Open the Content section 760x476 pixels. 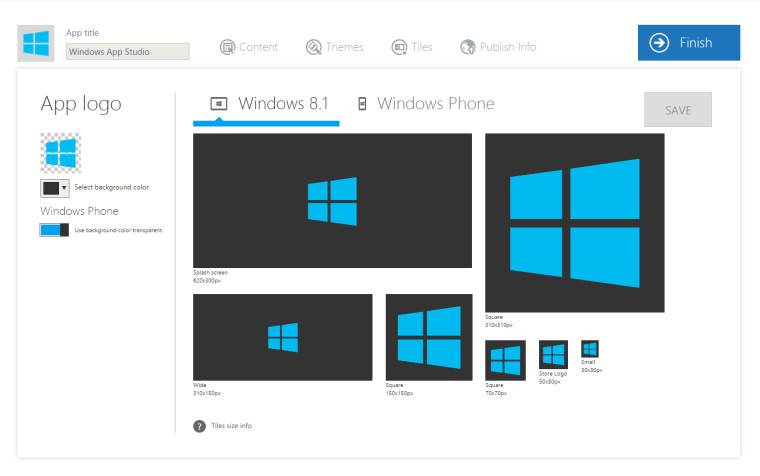(x=249, y=47)
